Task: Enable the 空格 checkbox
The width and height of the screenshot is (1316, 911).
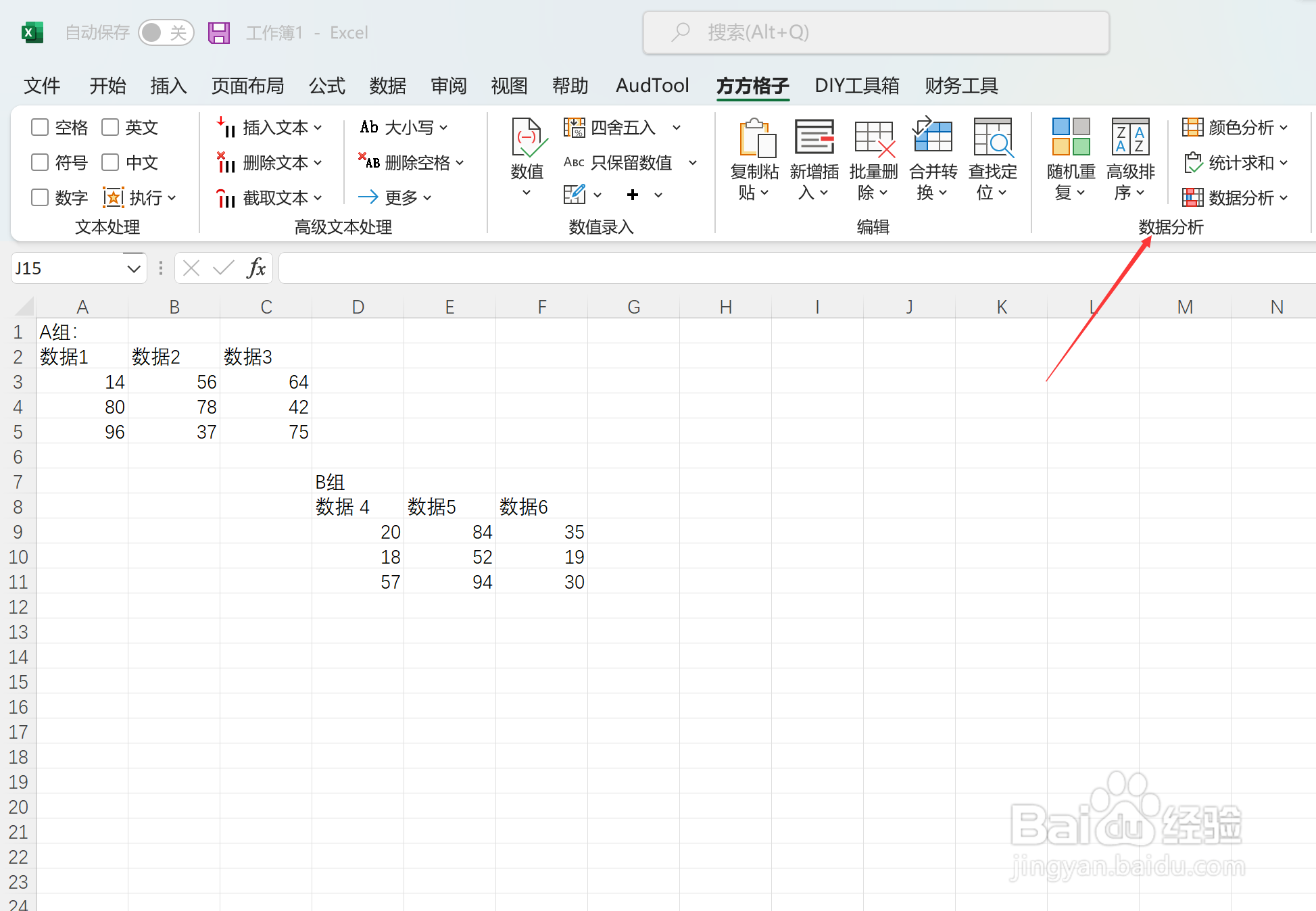Action: [39, 127]
